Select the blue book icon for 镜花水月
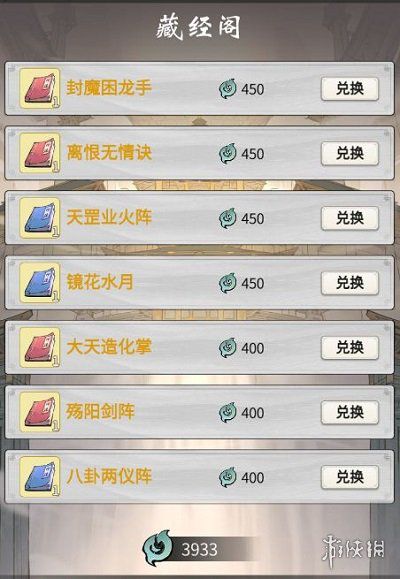 [x=40, y=283]
